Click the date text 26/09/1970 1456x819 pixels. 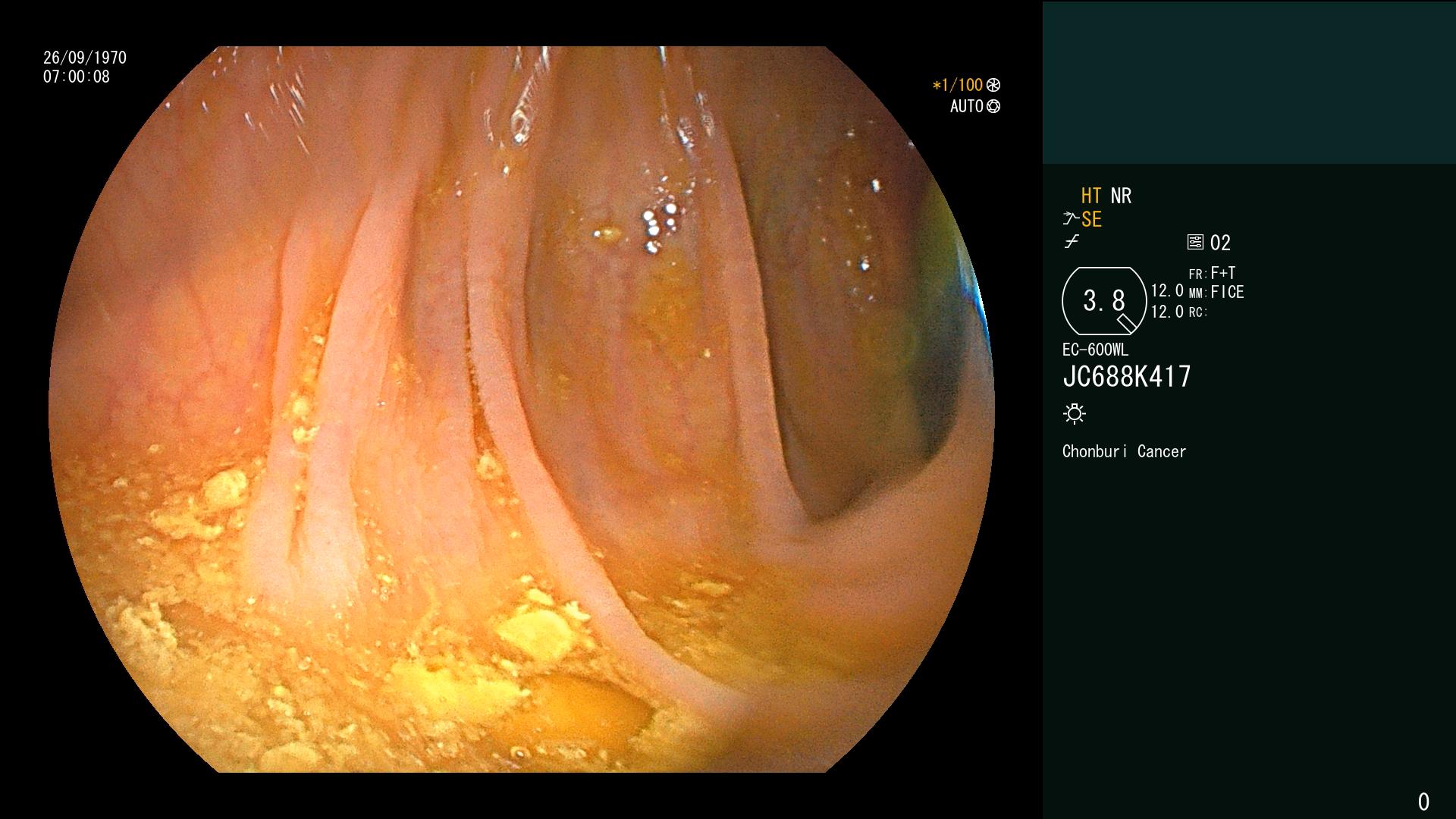(85, 58)
